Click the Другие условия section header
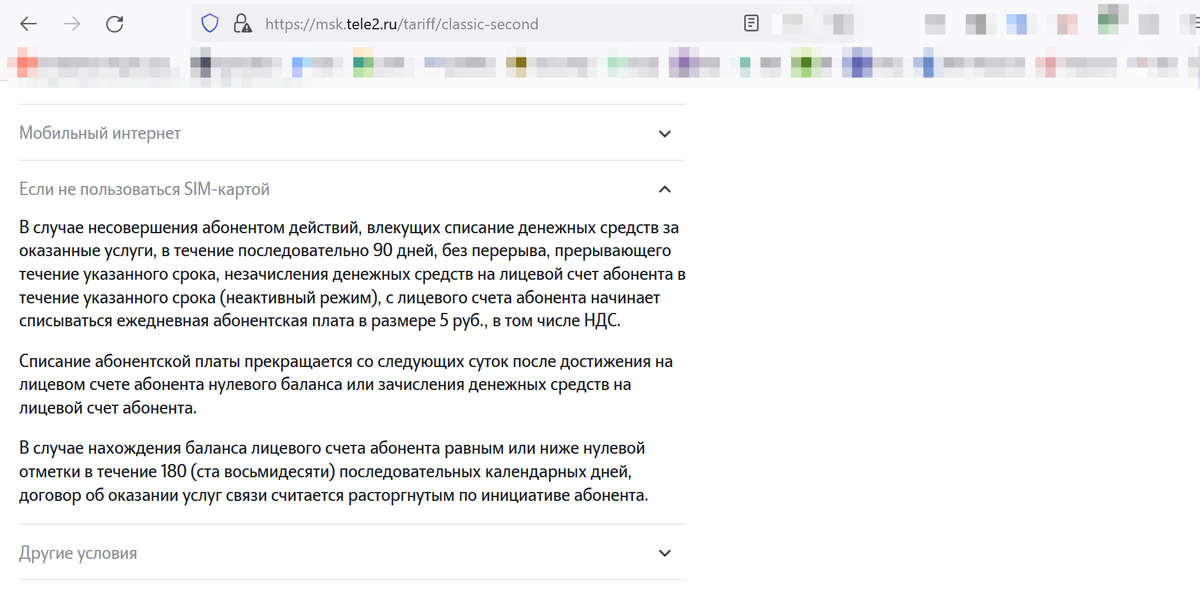The width and height of the screenshot is (1200, 592). (x=77, y=552)
